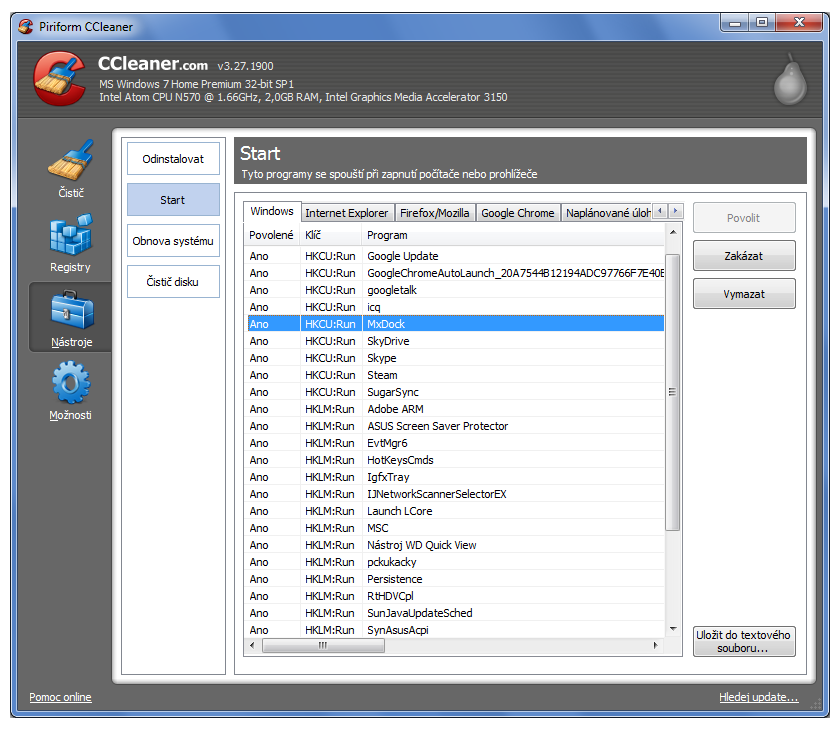
Task: Open the Registry section icon
Action: click(x=71, y=243)
